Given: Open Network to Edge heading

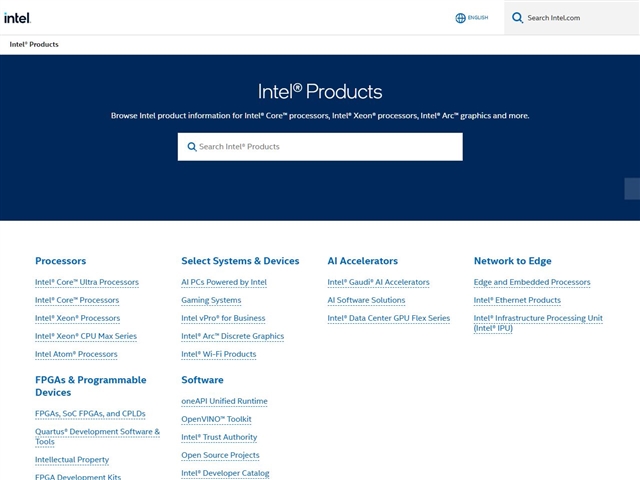Looking at the screenshot, I should click(x=513, y=261).
